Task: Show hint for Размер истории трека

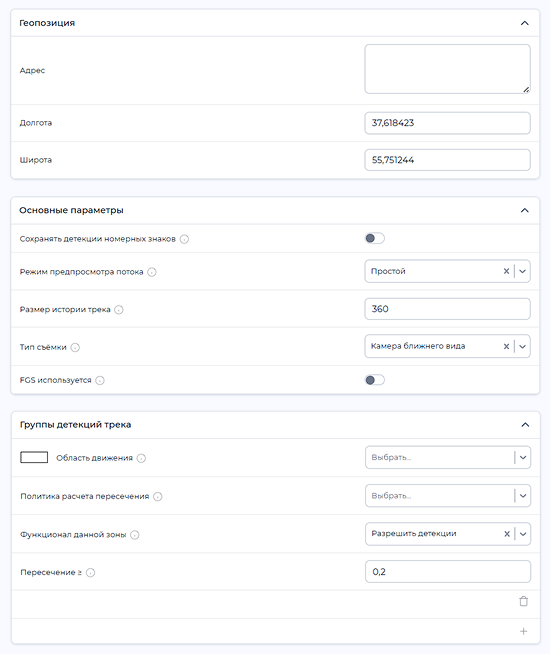Action: (119, 310)
